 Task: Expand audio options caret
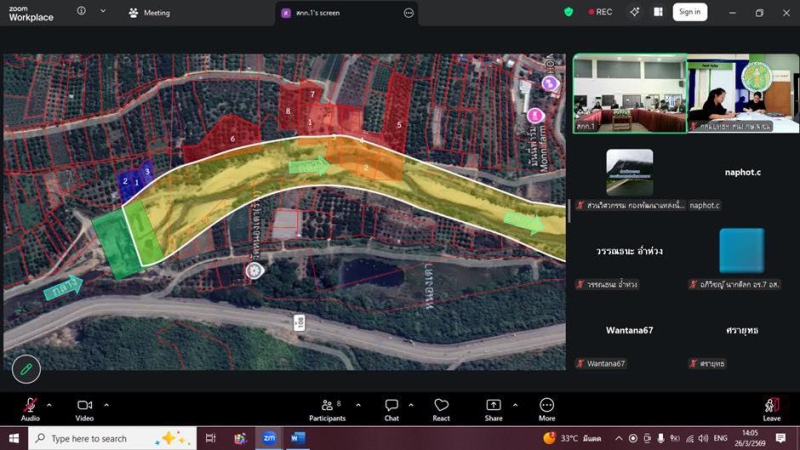[50, 405]
